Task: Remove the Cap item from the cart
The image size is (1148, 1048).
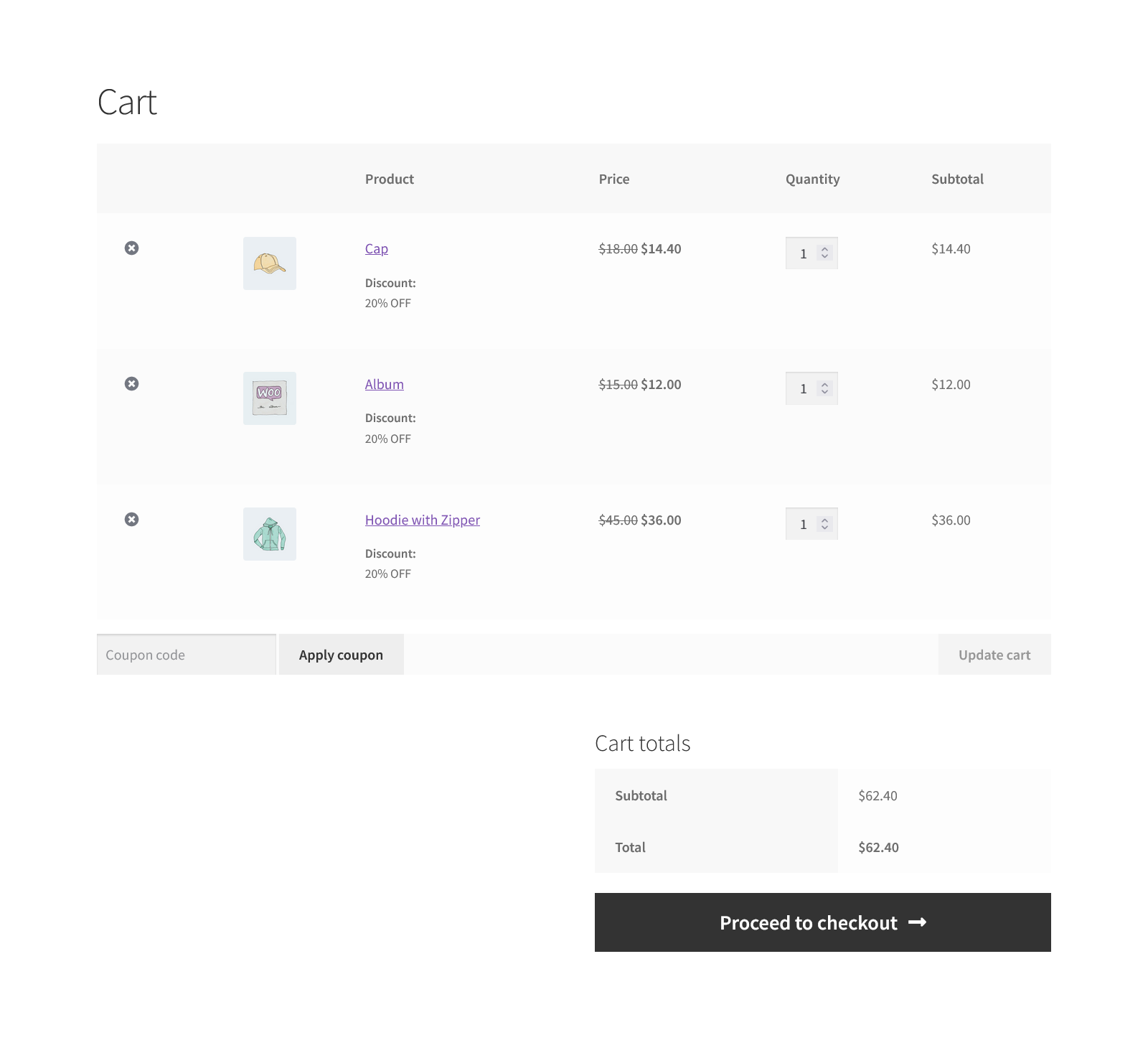Action: tap(131, 248)
